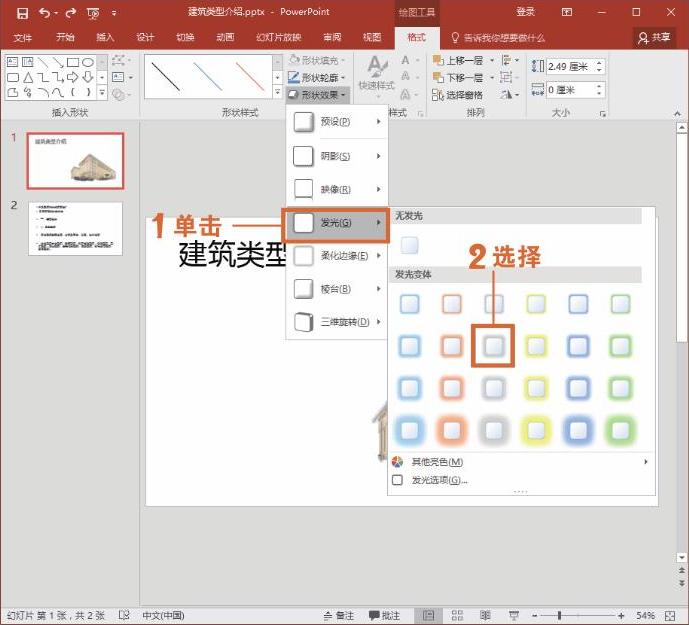689x625 pixels.
Task: Open the 上移一层 dropdown arrow
Action: tap(492, 61)
